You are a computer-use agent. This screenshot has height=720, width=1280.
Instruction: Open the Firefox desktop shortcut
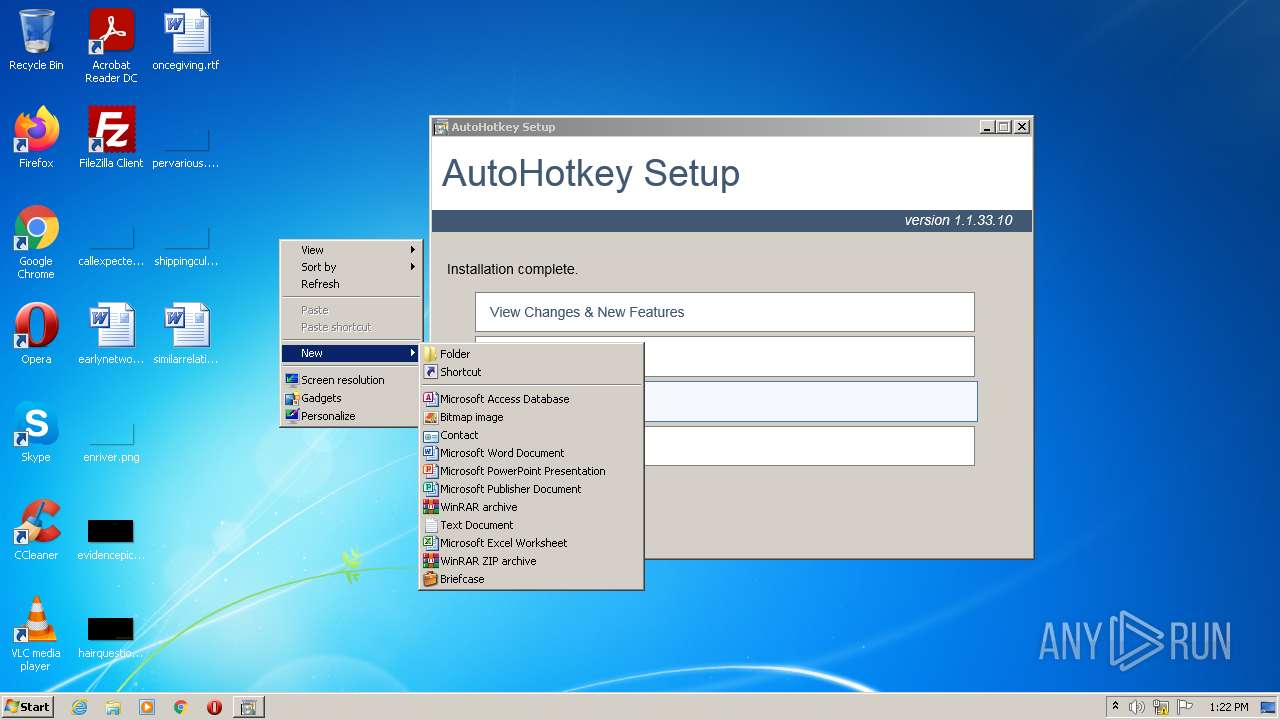pyautogui.click(x=36, y=138)
